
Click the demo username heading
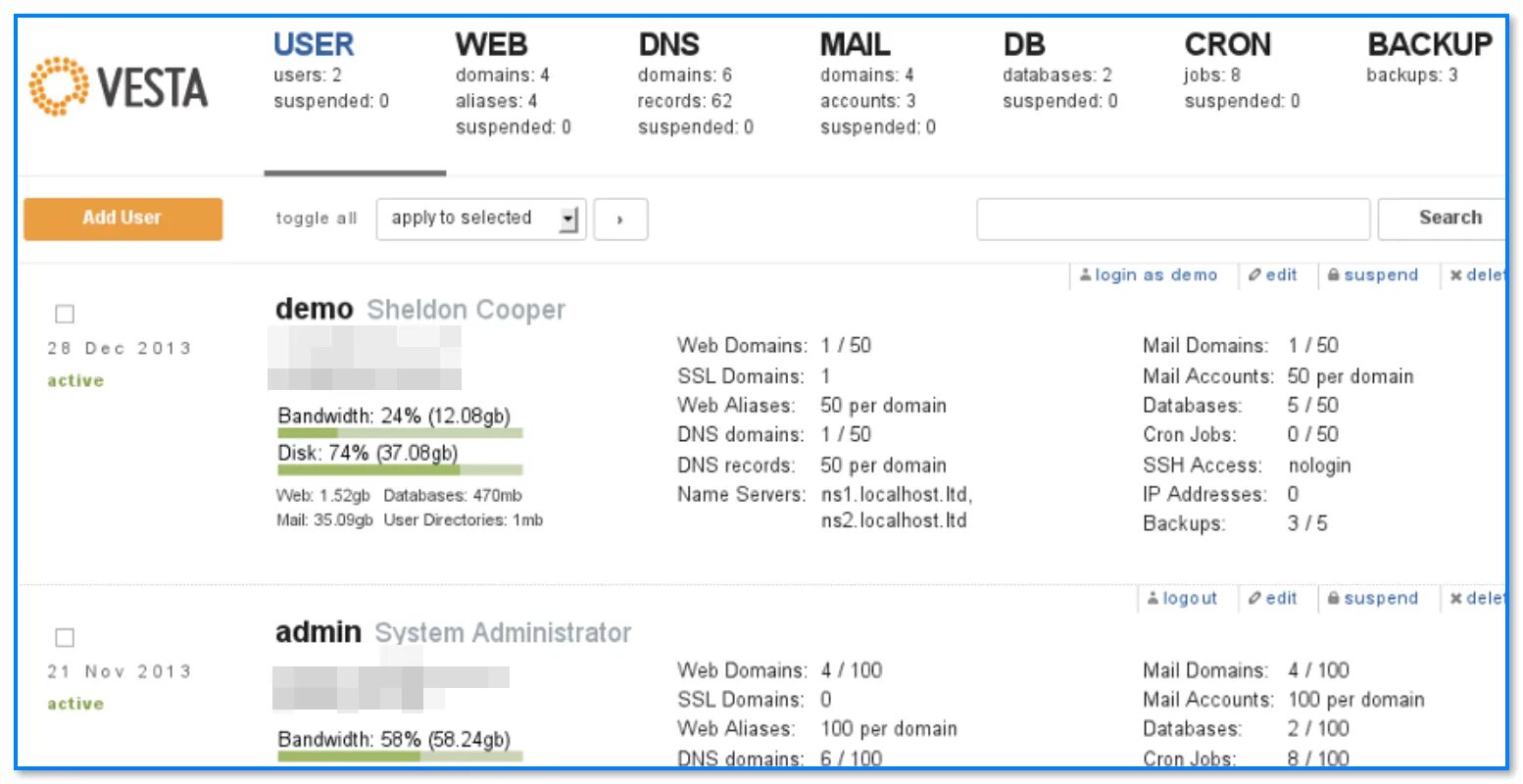pos(314,309)
